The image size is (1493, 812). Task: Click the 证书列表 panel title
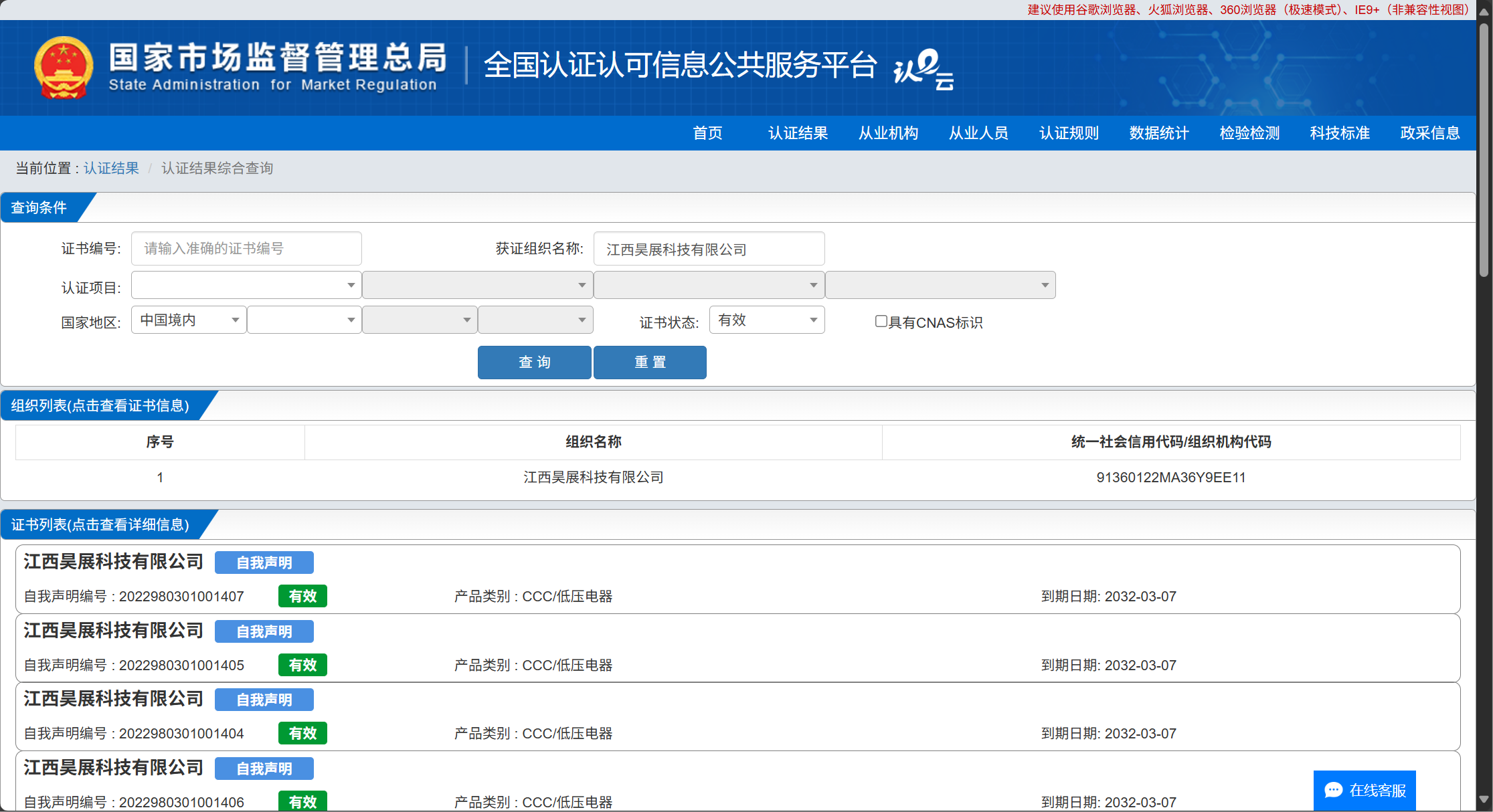coord(100,524)
